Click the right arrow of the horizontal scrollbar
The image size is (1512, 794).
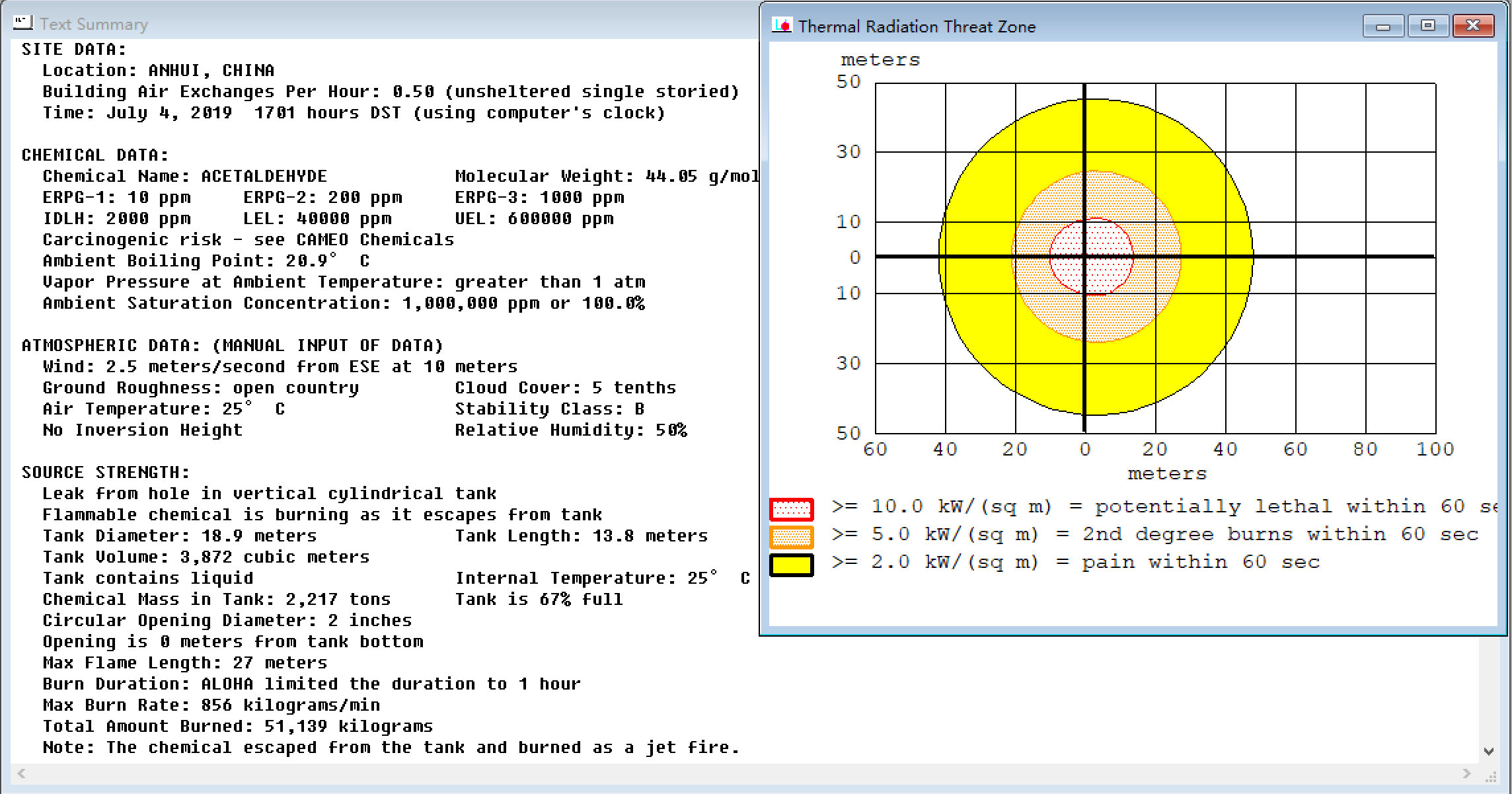1466,773
